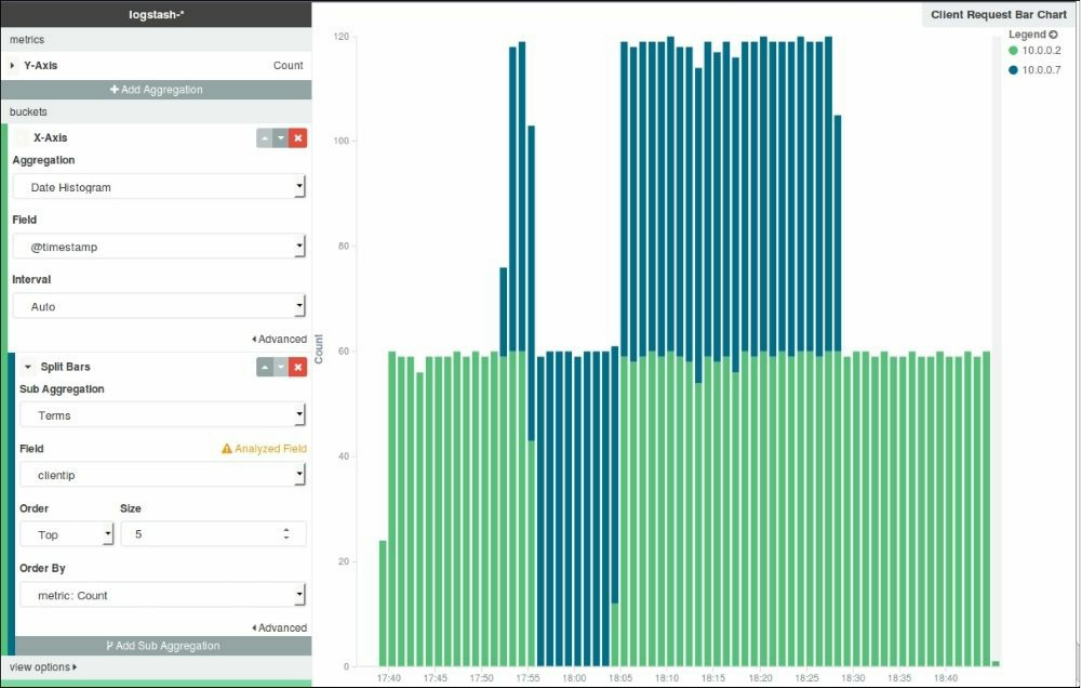Click the Add Aggregation button
The width and height of the screenshot is (1081, 688).
pyautogui.click(x=156, y=90)
